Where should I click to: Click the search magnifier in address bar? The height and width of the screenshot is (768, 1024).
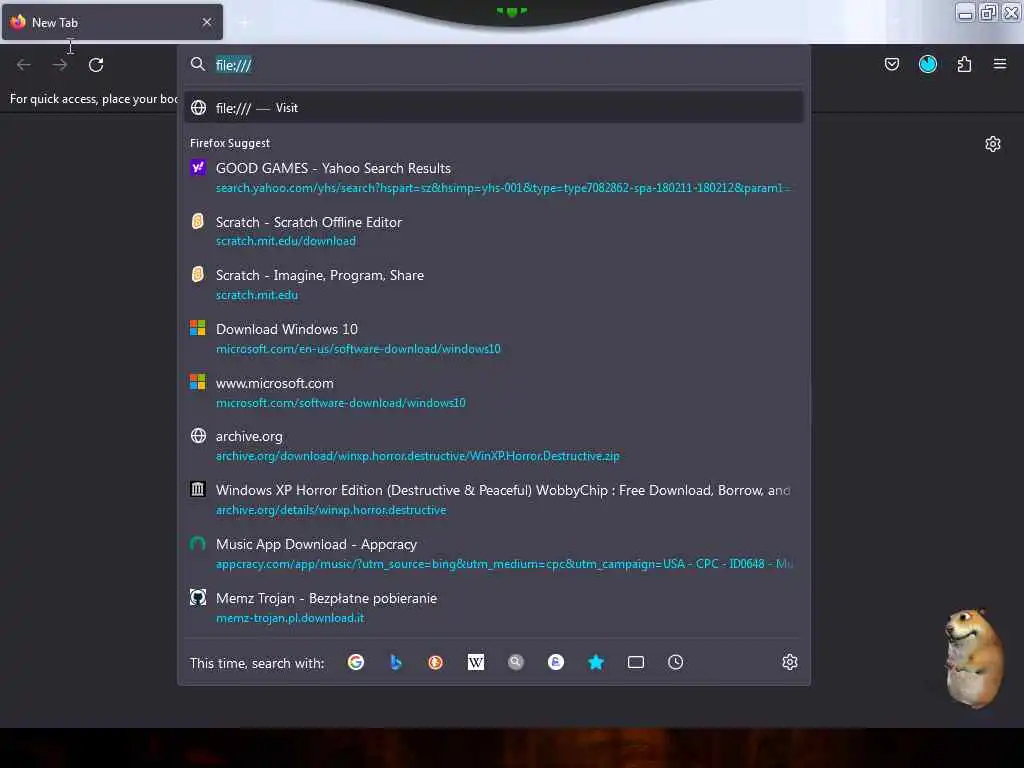(197, 64)
